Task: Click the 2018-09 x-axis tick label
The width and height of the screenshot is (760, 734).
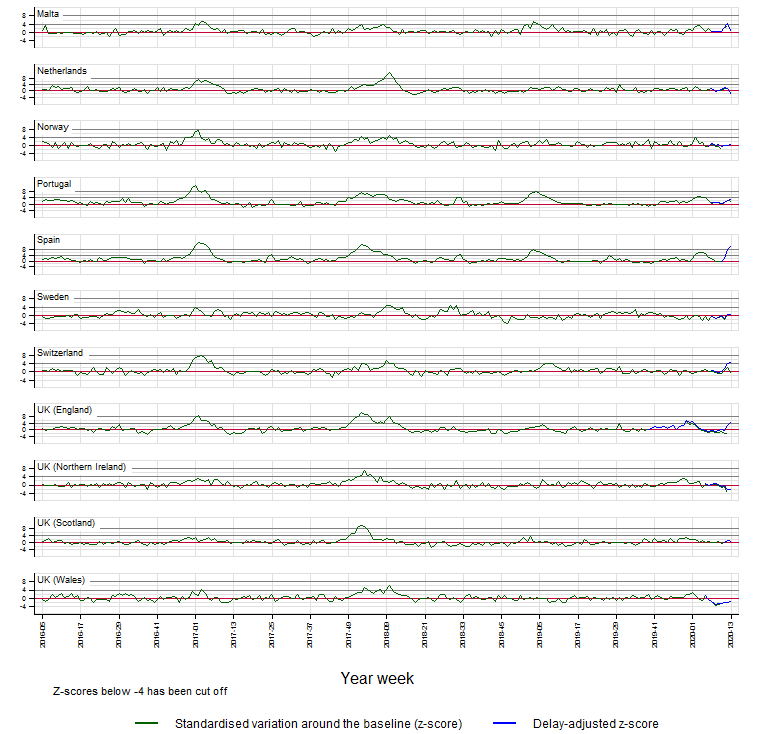Action: click(x=387, y=635)
